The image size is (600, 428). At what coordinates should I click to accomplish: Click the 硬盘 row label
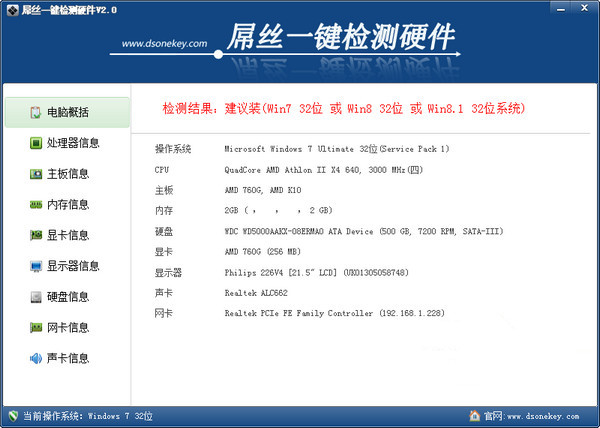click(x=164, y=231)
